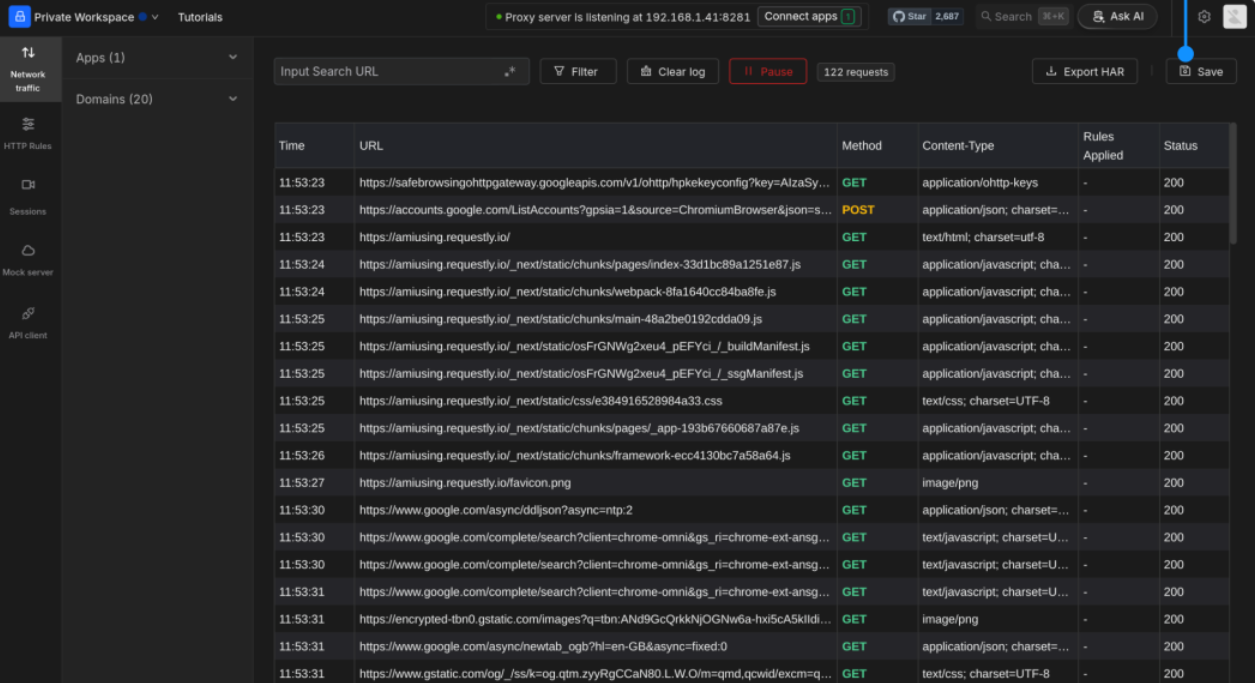Open the user profile avatar
Viewport: 1255px width, 683px height.
[1234, 17]
